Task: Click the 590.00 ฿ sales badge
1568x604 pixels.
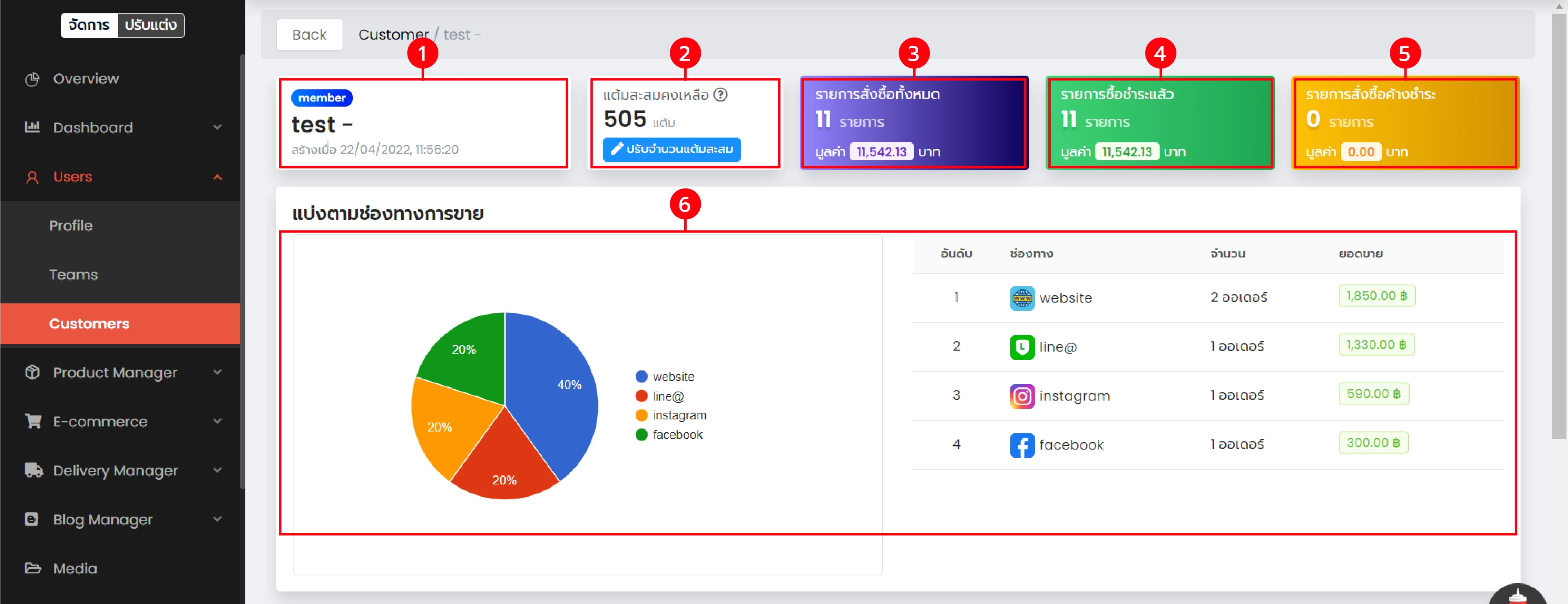Action: tap(1374, 394)
